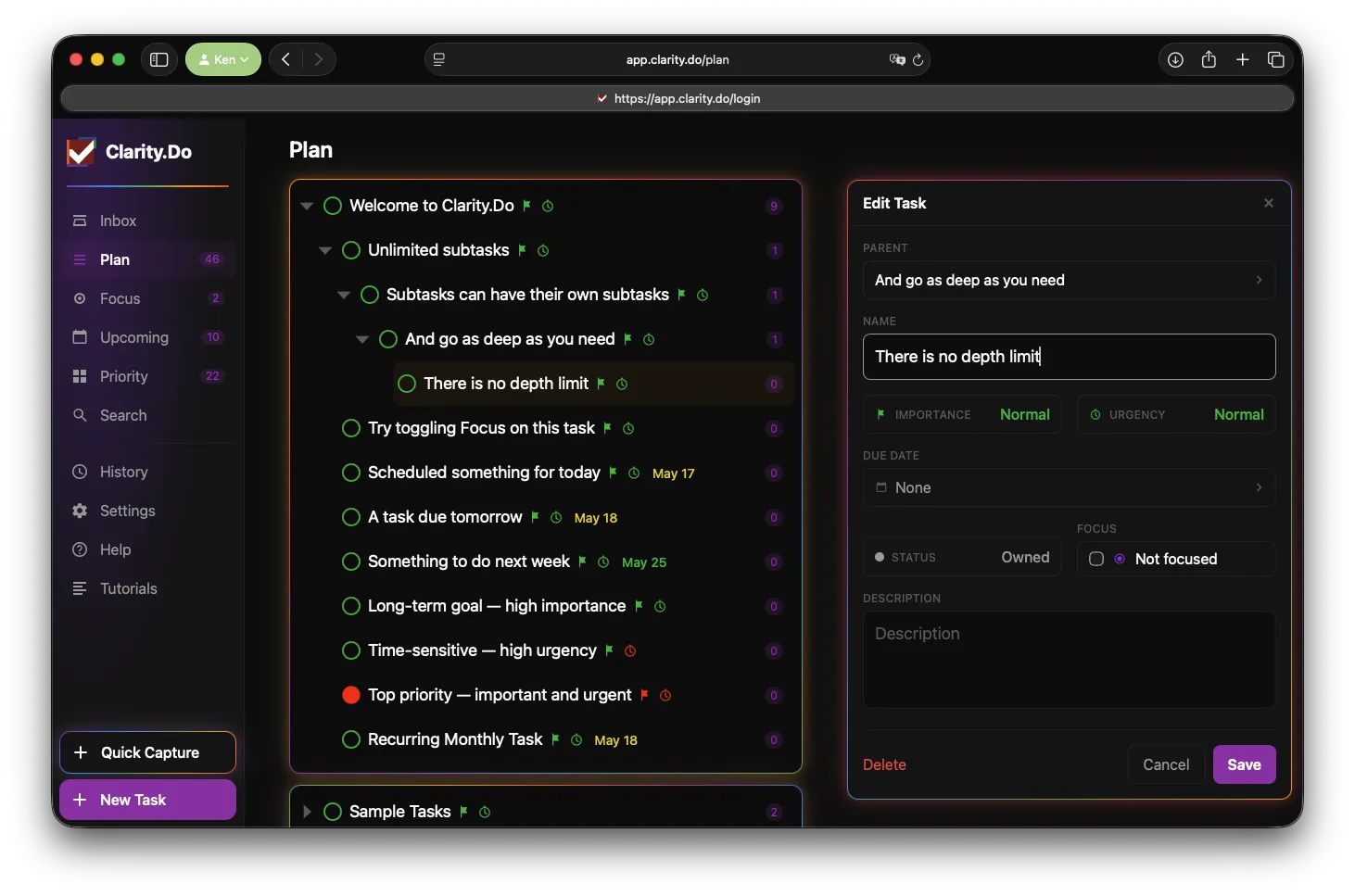Open Tutorials in the sidebar
The width and height of the screenshot is (1355, 896).
coord(148,588)
